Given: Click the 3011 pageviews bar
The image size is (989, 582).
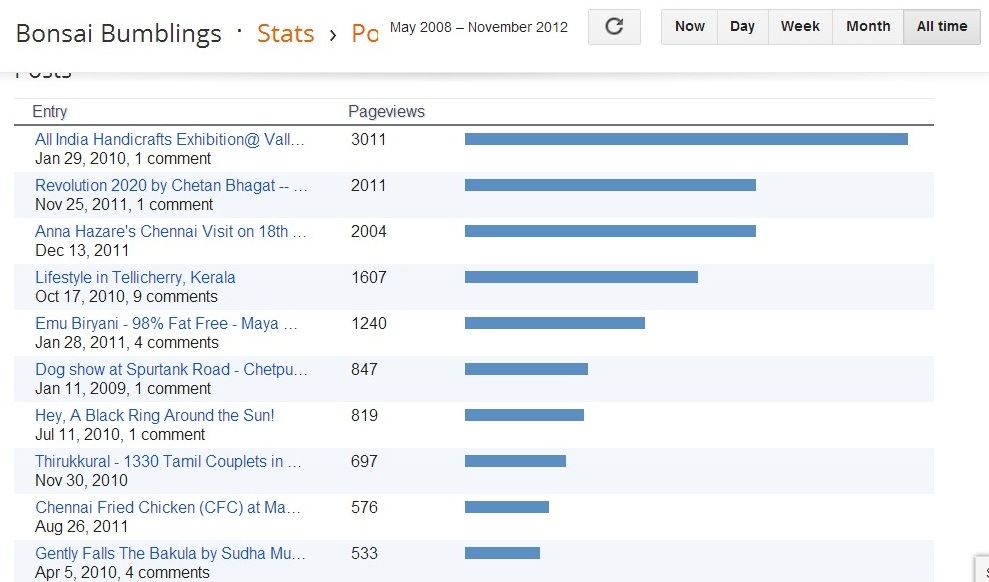Looking at the screenshot, I should (686, 139).
